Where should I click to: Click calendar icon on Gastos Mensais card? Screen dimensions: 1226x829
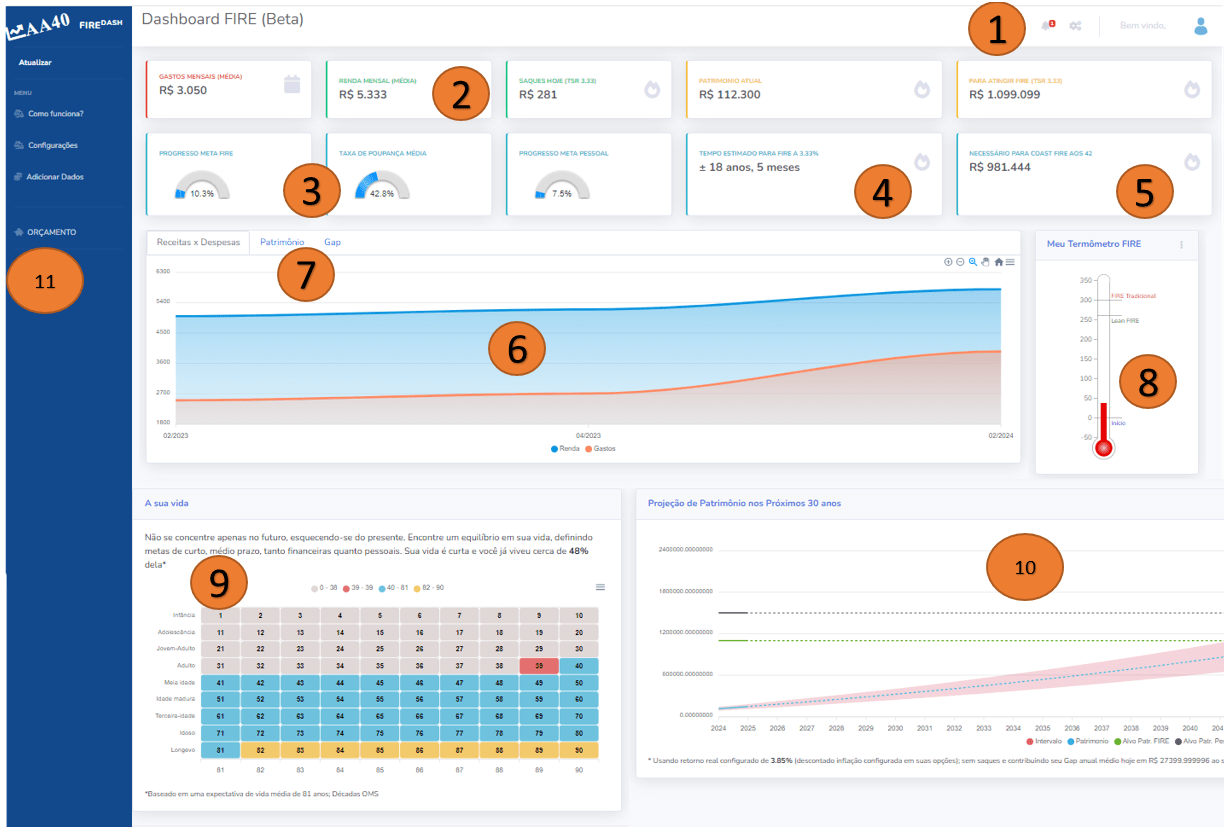click(292, 85)
